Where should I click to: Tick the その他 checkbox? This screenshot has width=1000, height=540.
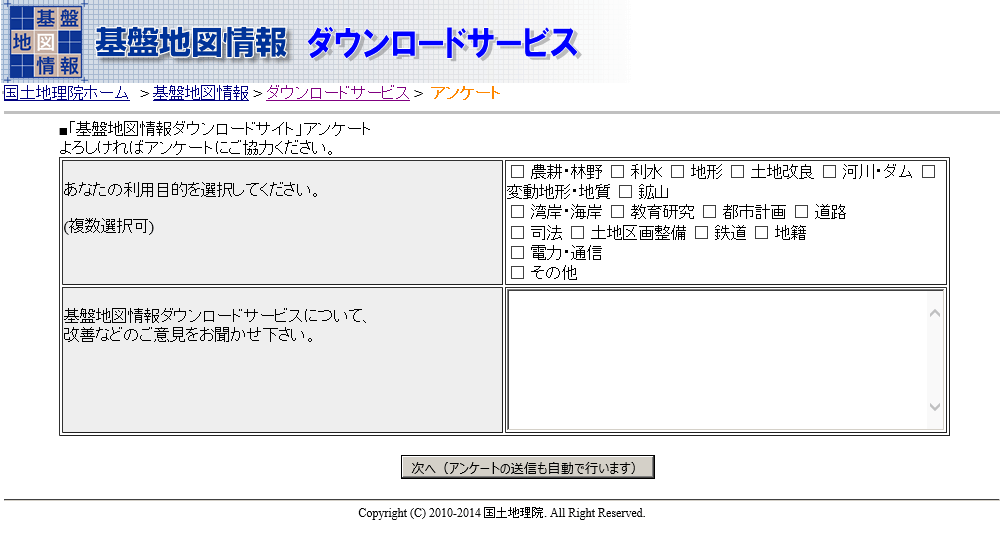pyautogui.click(x=517, y=272)
